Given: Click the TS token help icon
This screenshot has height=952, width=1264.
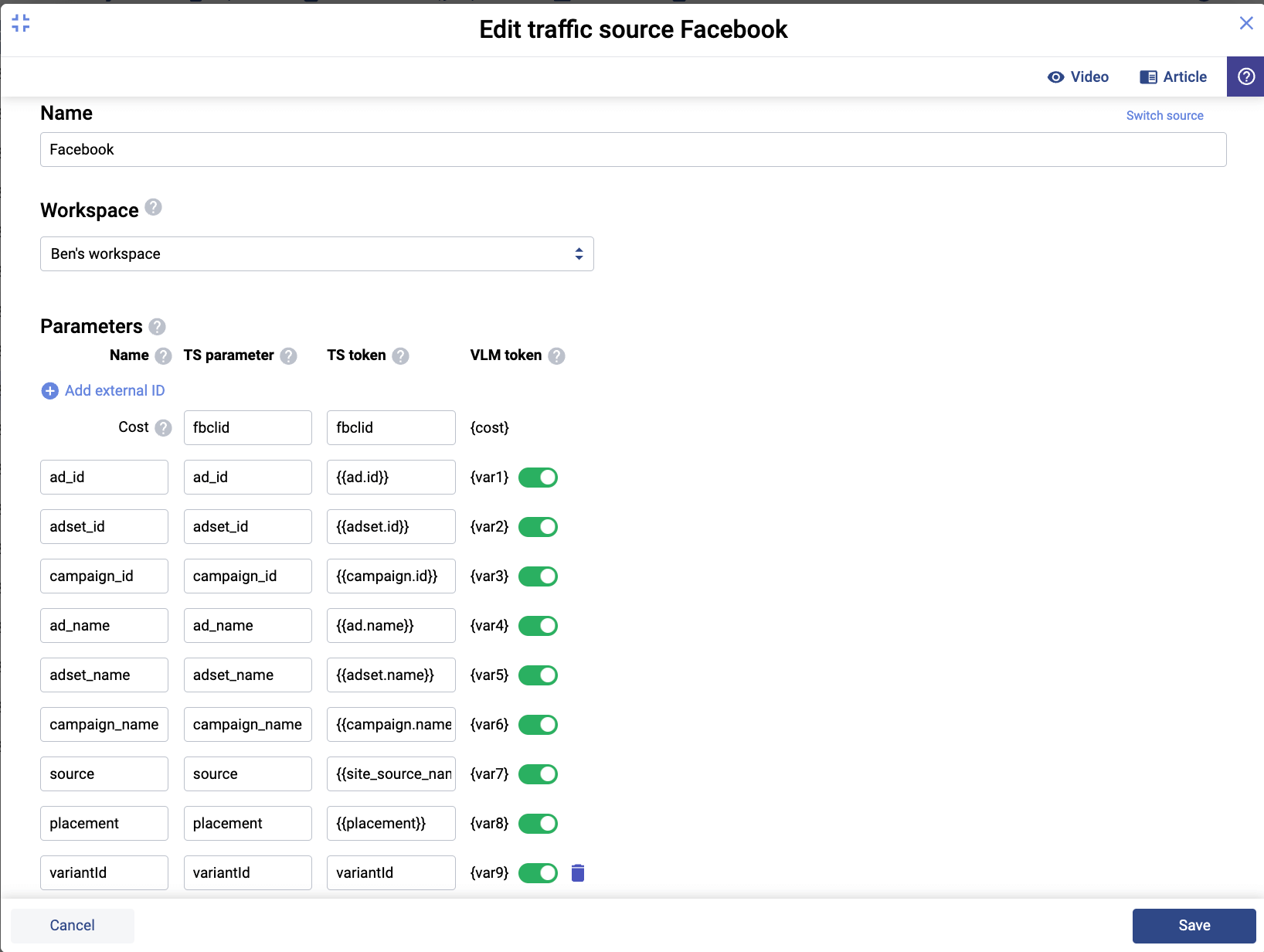Looking at the screenshot, I should (400, 355).
